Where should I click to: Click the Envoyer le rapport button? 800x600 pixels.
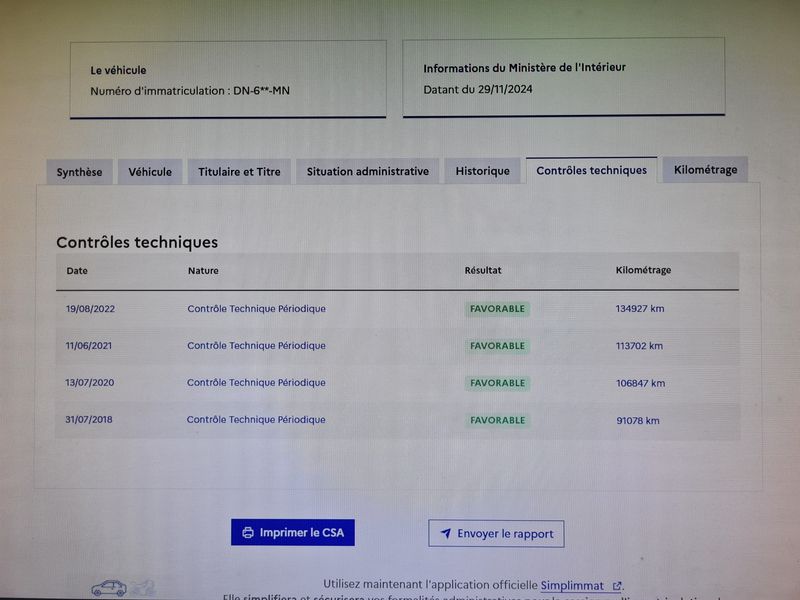click(496, 534)
